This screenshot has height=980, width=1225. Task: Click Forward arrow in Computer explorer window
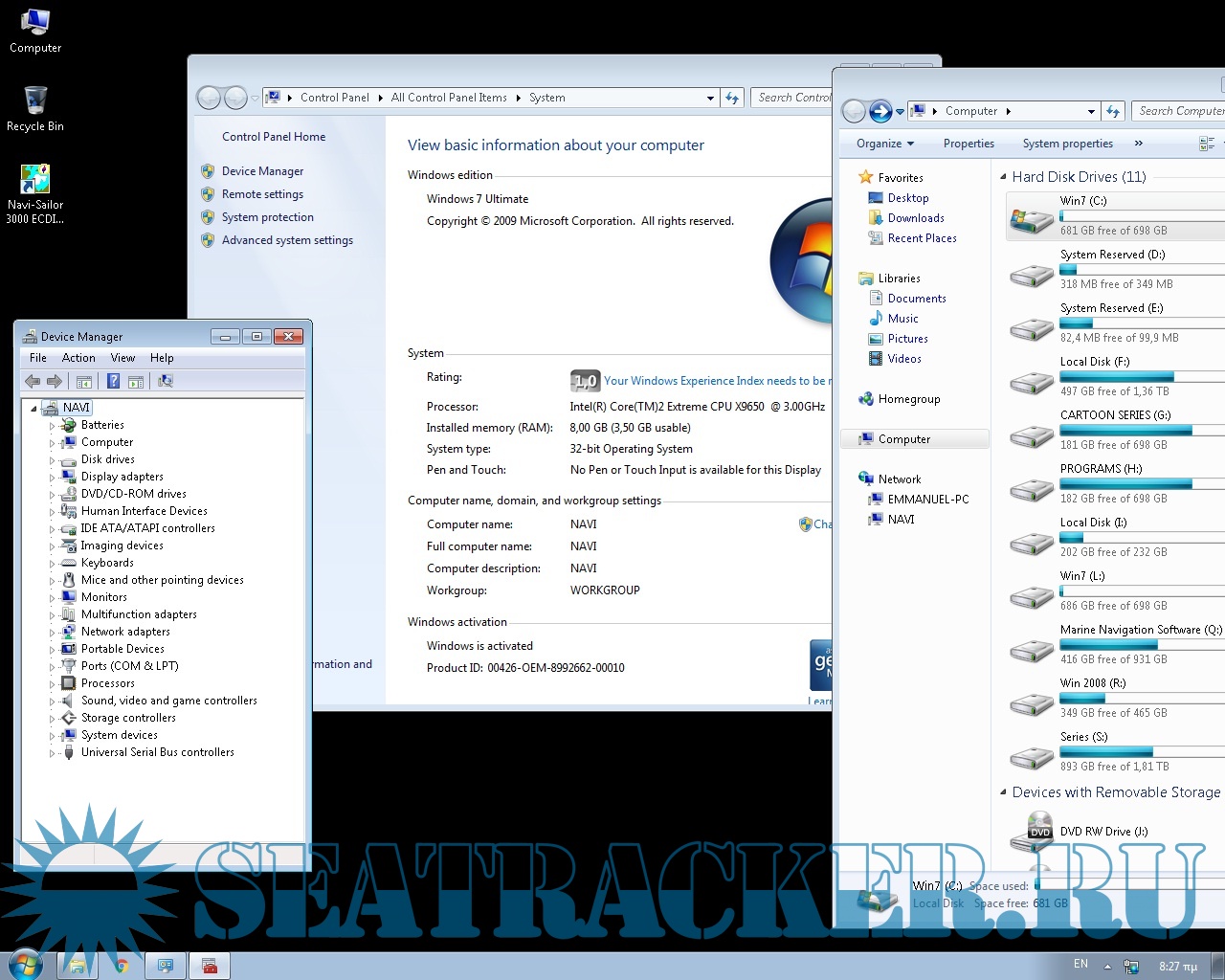(x=880, y=111)
